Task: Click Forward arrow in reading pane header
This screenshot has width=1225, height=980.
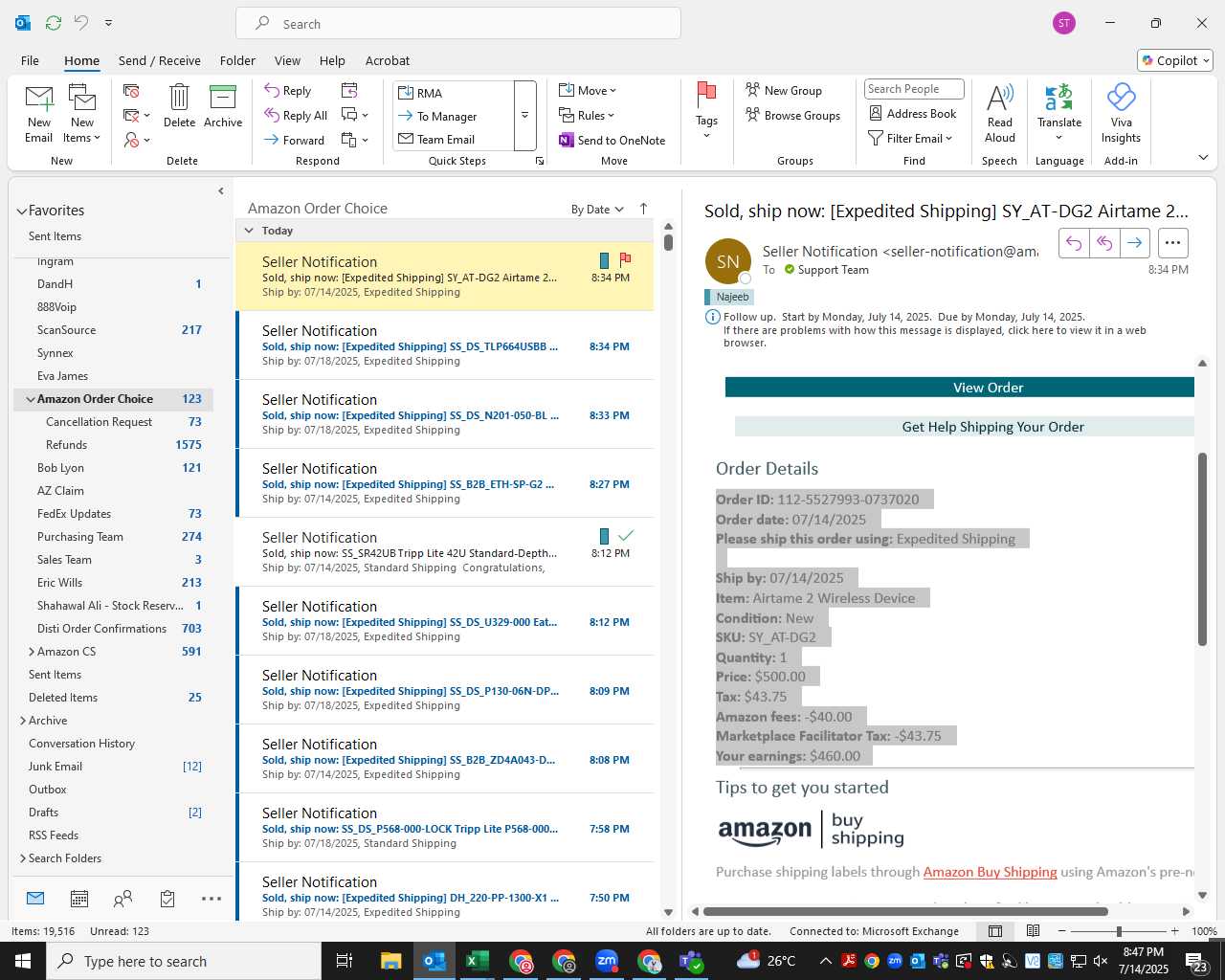Action: tap(1134, 243)
